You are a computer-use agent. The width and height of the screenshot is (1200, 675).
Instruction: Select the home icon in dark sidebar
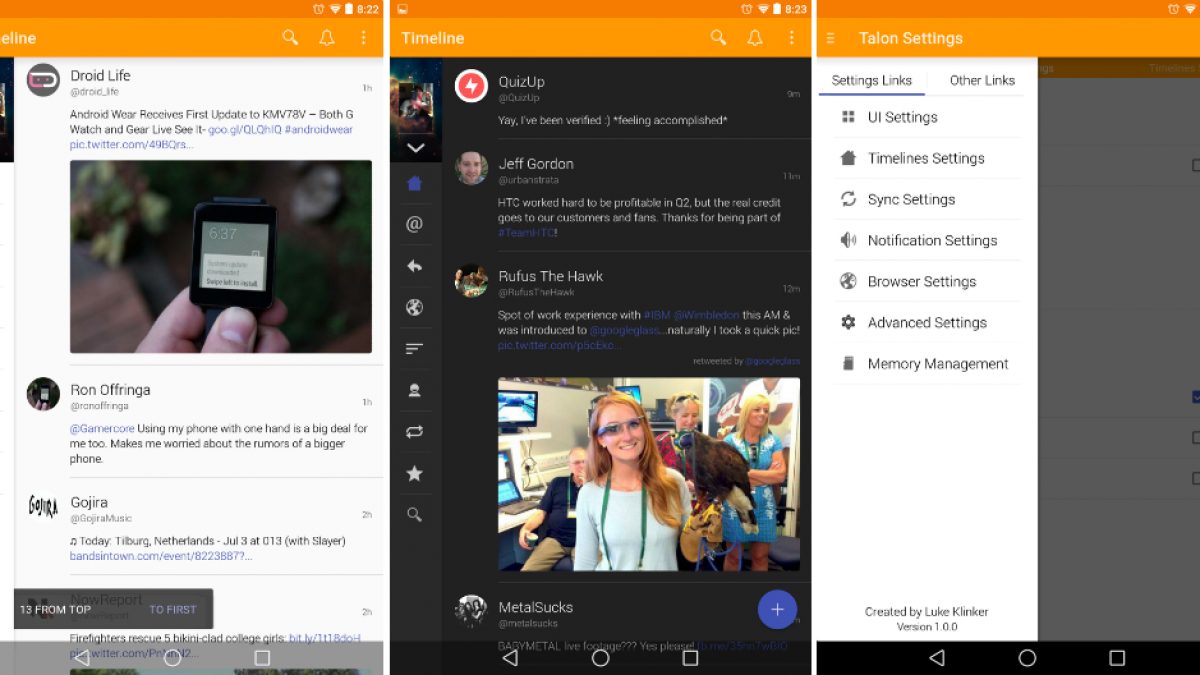[x=414, y=183]
